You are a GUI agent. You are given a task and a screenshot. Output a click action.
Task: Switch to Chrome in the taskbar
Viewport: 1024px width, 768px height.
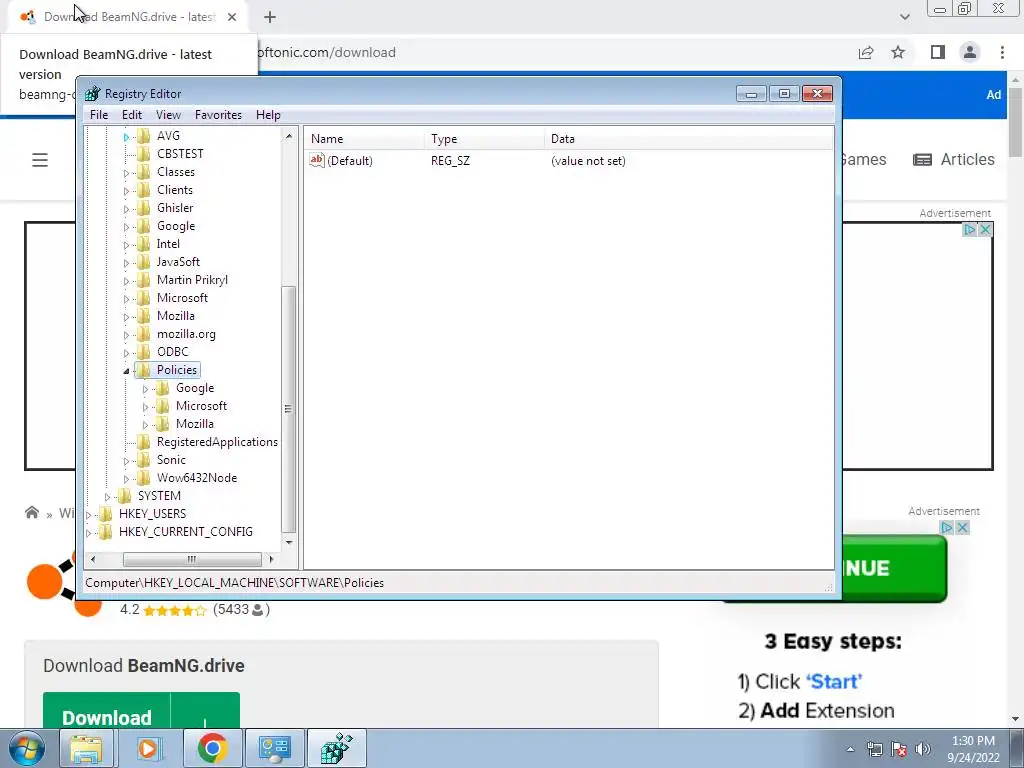(x=212, y=748)
